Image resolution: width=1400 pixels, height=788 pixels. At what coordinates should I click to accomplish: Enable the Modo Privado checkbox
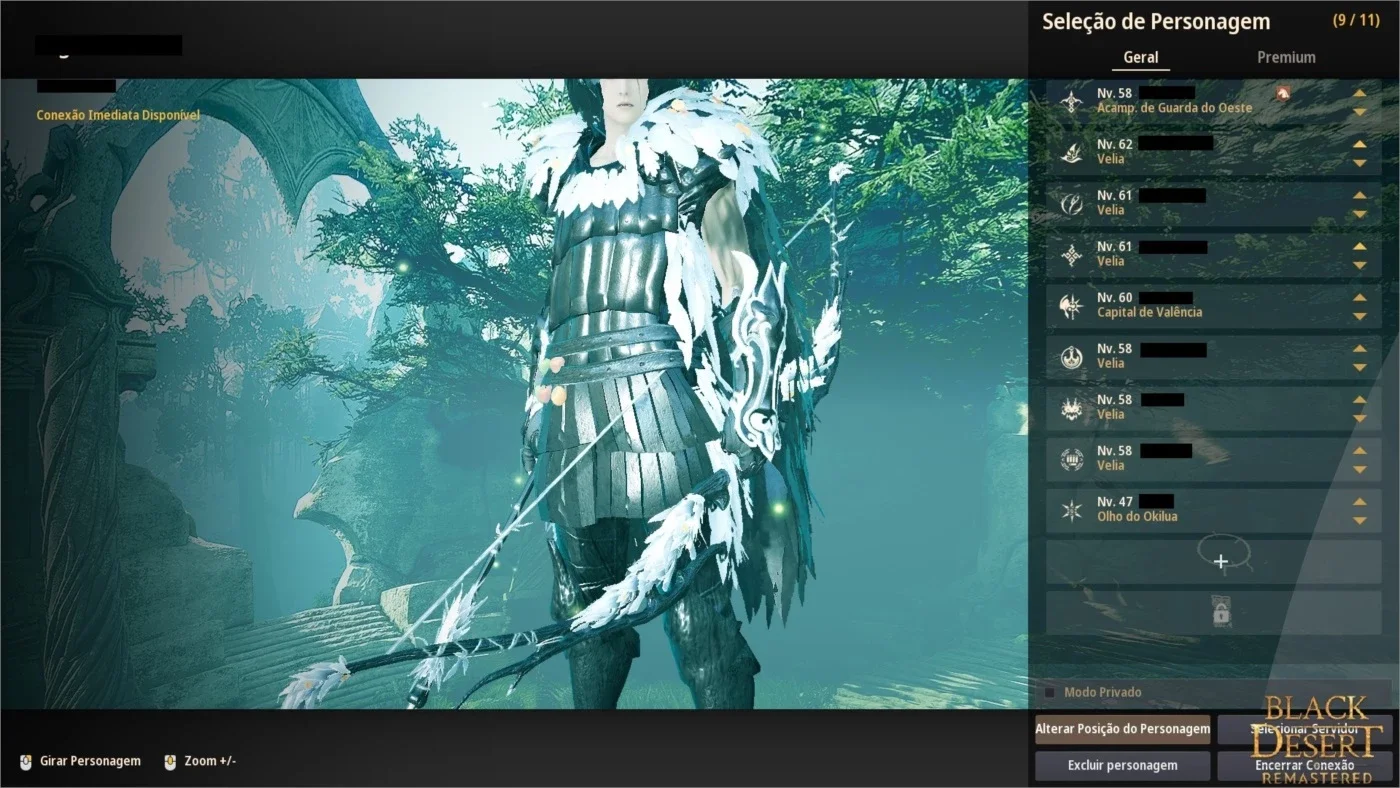coord(1050,692)
